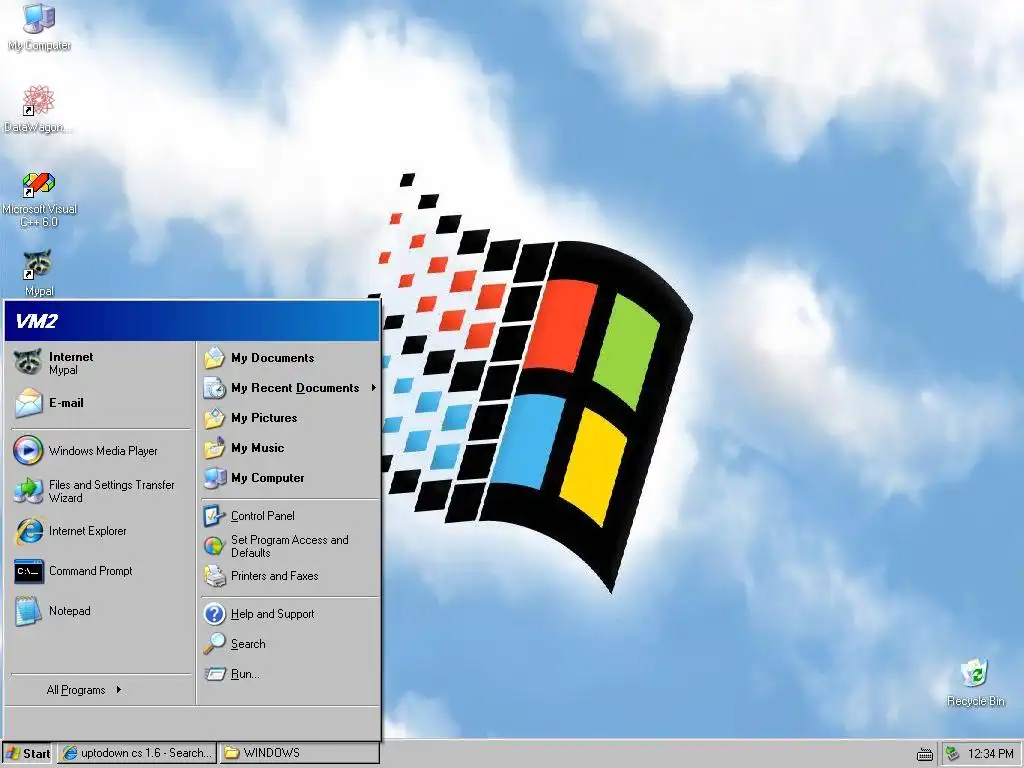Screen dimensions: 1024x768
Task: Select Internet Mypal menu entry text
Action: coord(71,363)
